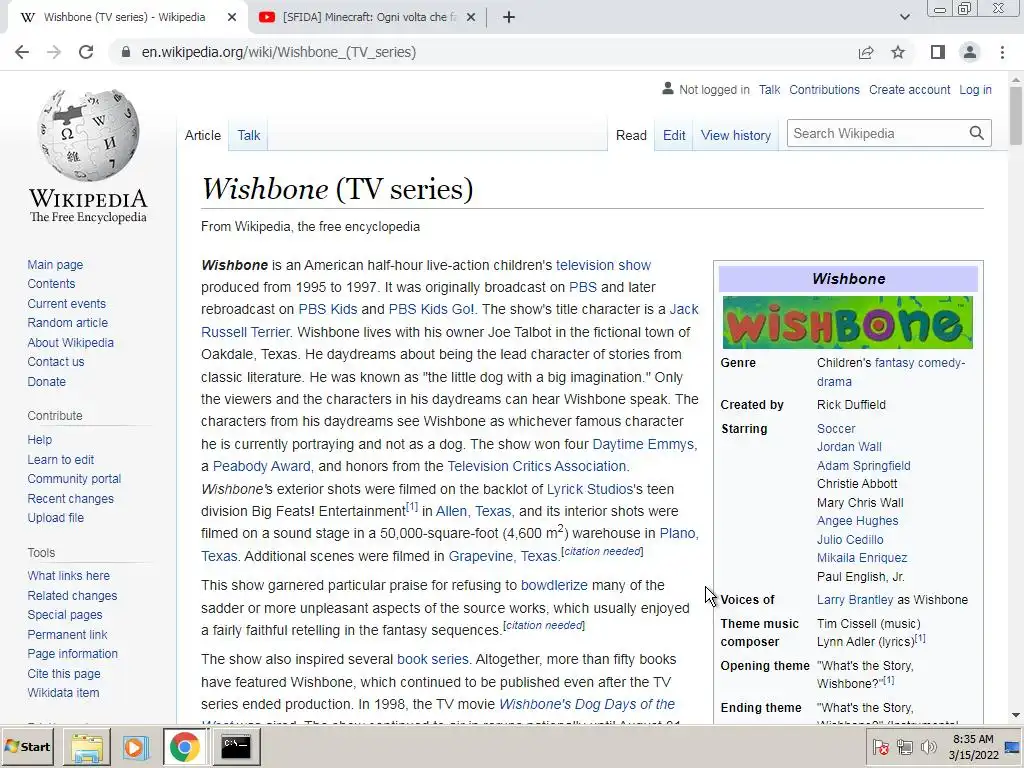The height and width of the screenshot is (768, 1024).
Task: Open the Windows Start button
Action: coord(28,746)
